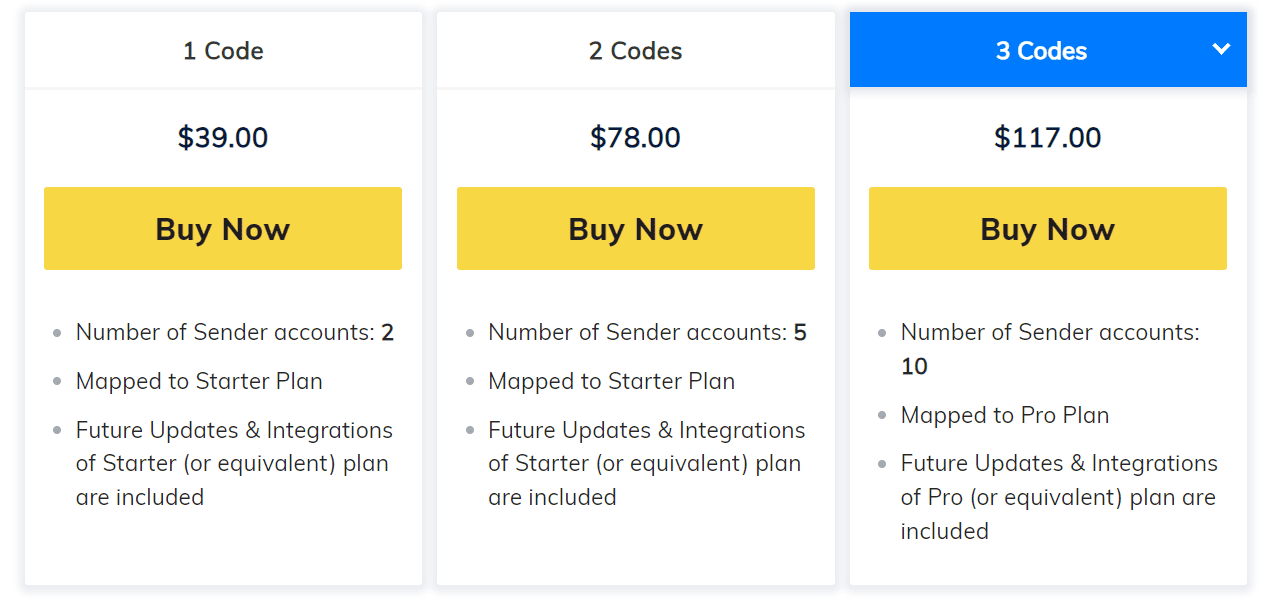The image size is (1269, 611).
Task: Select Number of Sender accounts: 2 item
Action: point(234,331)
